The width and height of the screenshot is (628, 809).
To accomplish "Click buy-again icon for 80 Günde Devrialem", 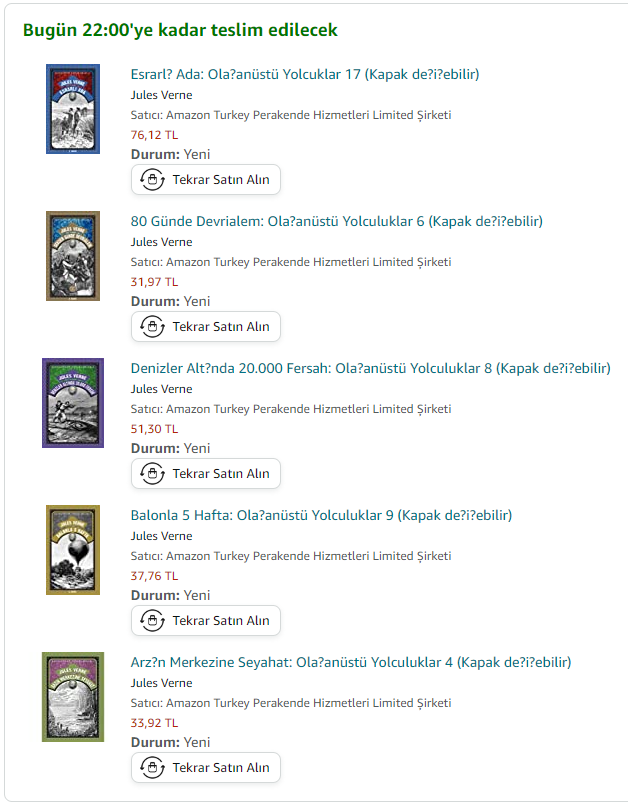I will (152, 327).
